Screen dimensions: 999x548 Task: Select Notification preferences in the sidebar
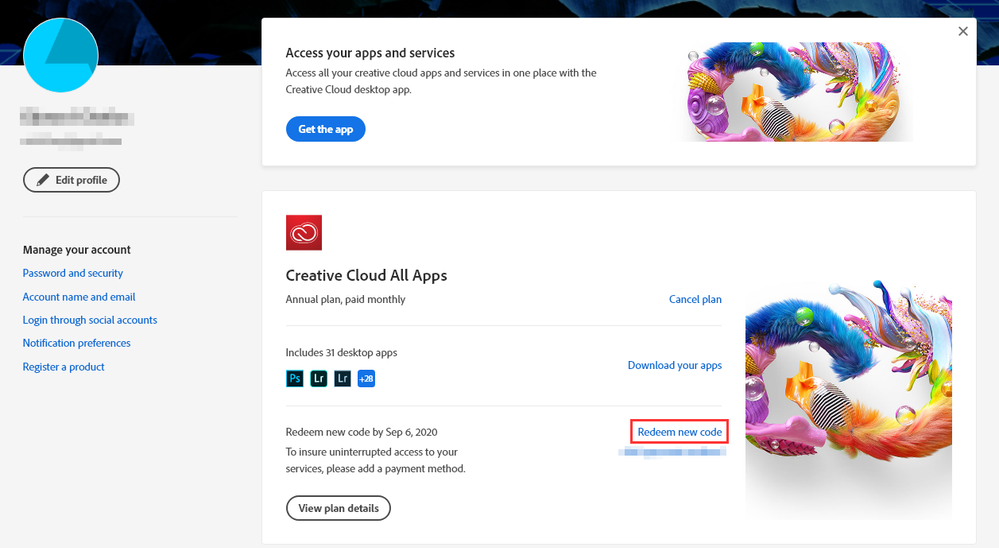tap(77, 343)
